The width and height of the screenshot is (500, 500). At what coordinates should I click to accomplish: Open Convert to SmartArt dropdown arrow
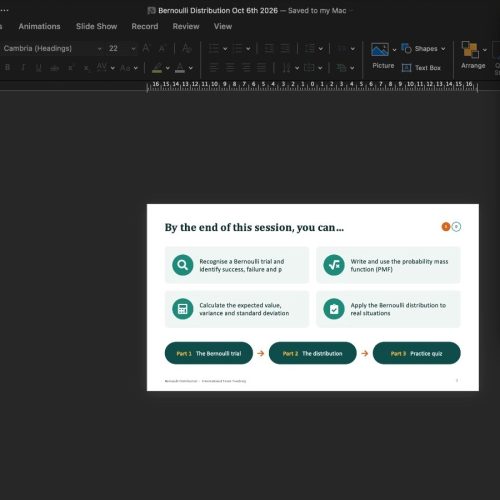click(352, 68)
